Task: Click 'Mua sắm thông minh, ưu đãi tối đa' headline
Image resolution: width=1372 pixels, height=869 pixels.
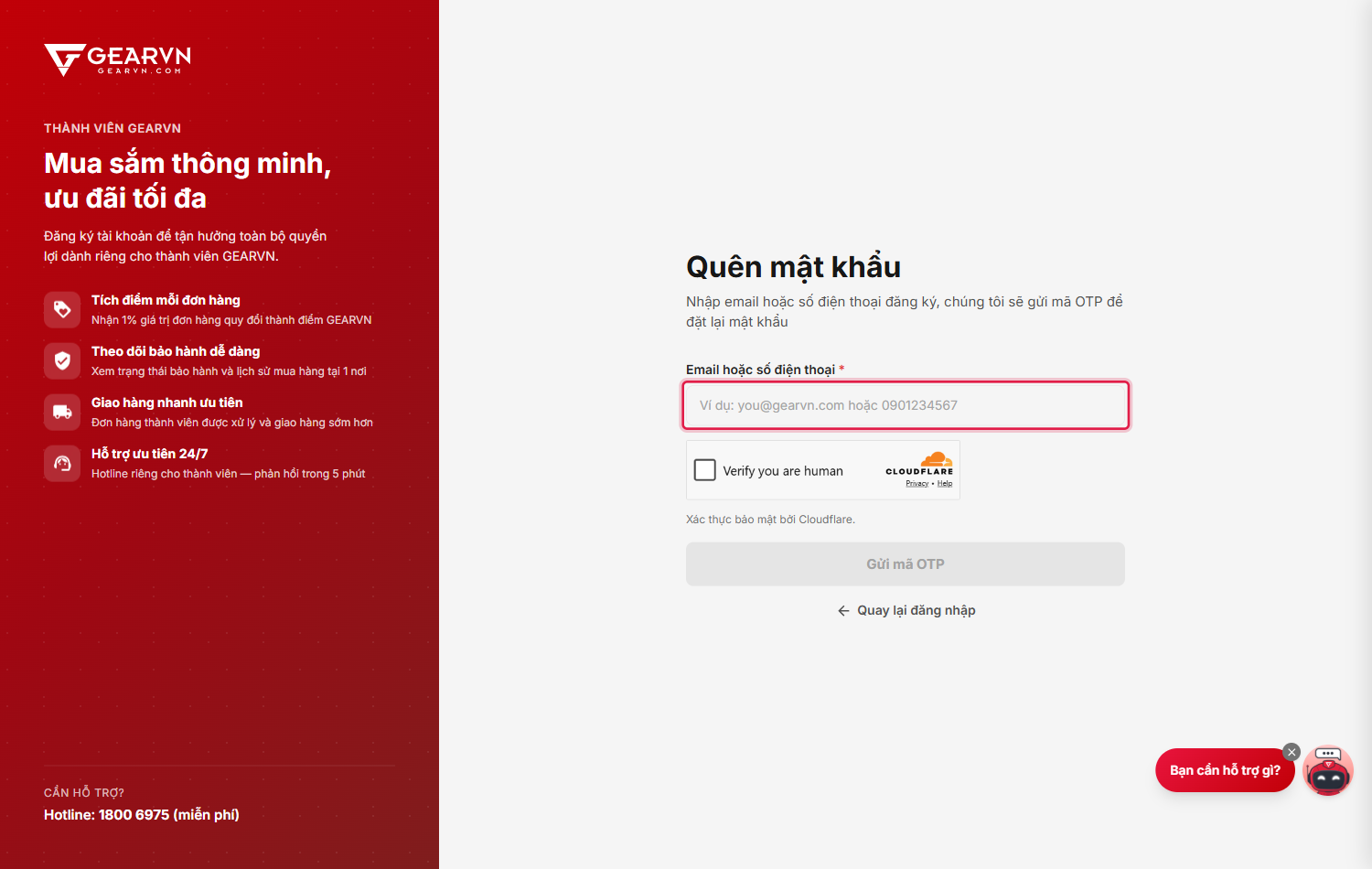Action: tap(188, 180)
